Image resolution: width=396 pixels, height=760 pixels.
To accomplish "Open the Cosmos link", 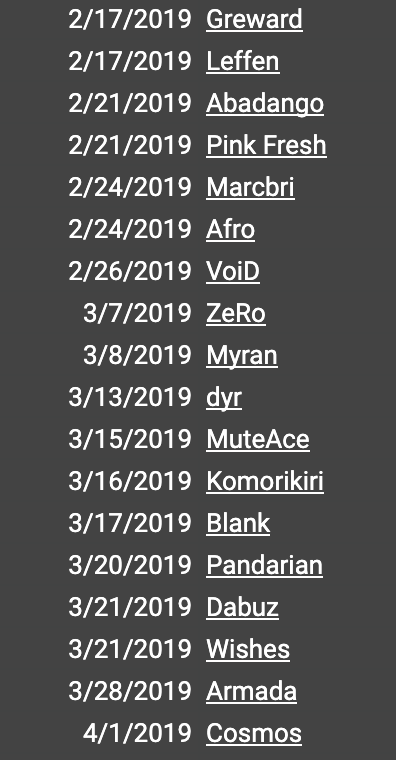I will point(254,733).
